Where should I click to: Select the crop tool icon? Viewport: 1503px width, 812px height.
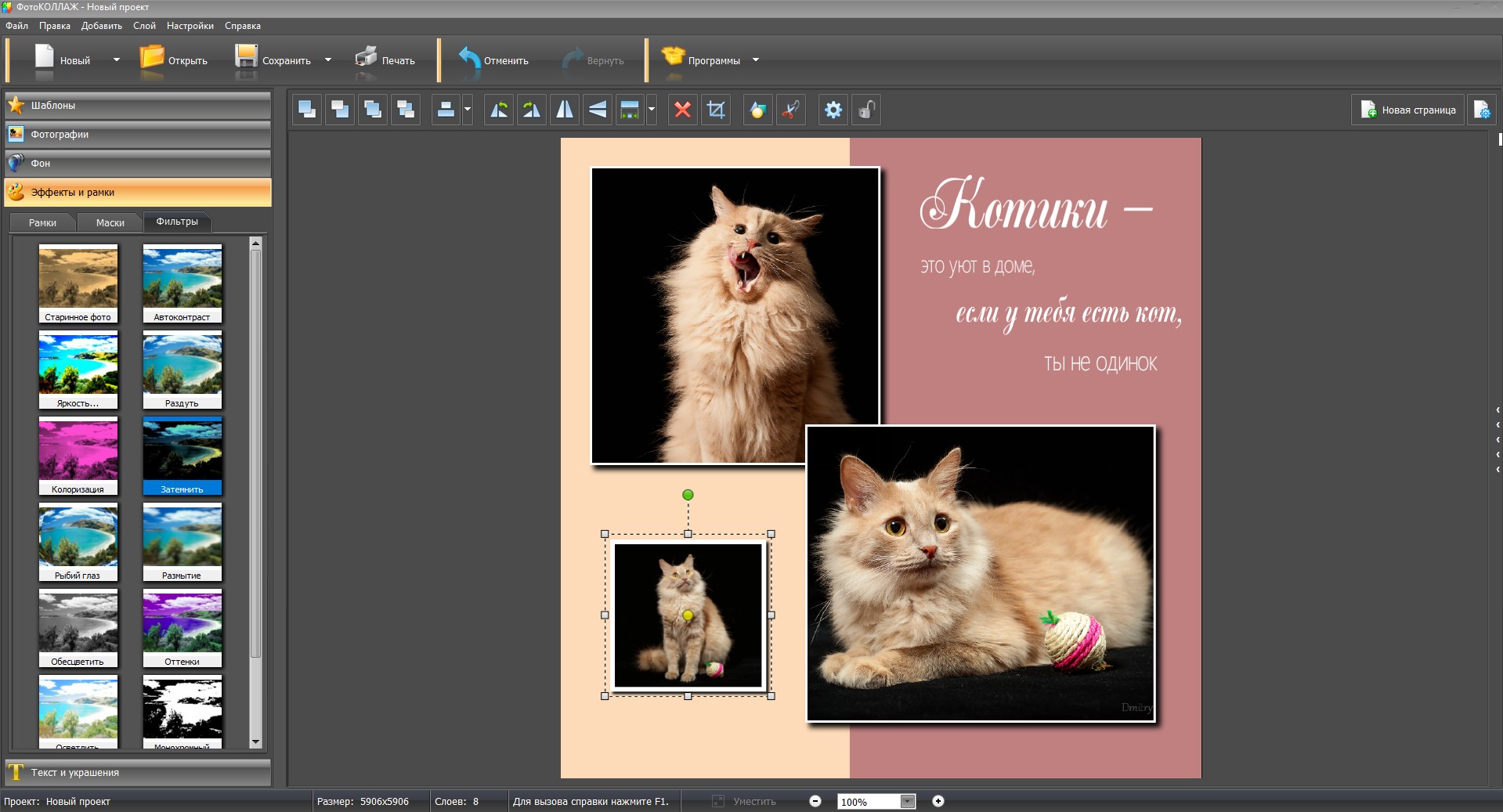(716, 110)
